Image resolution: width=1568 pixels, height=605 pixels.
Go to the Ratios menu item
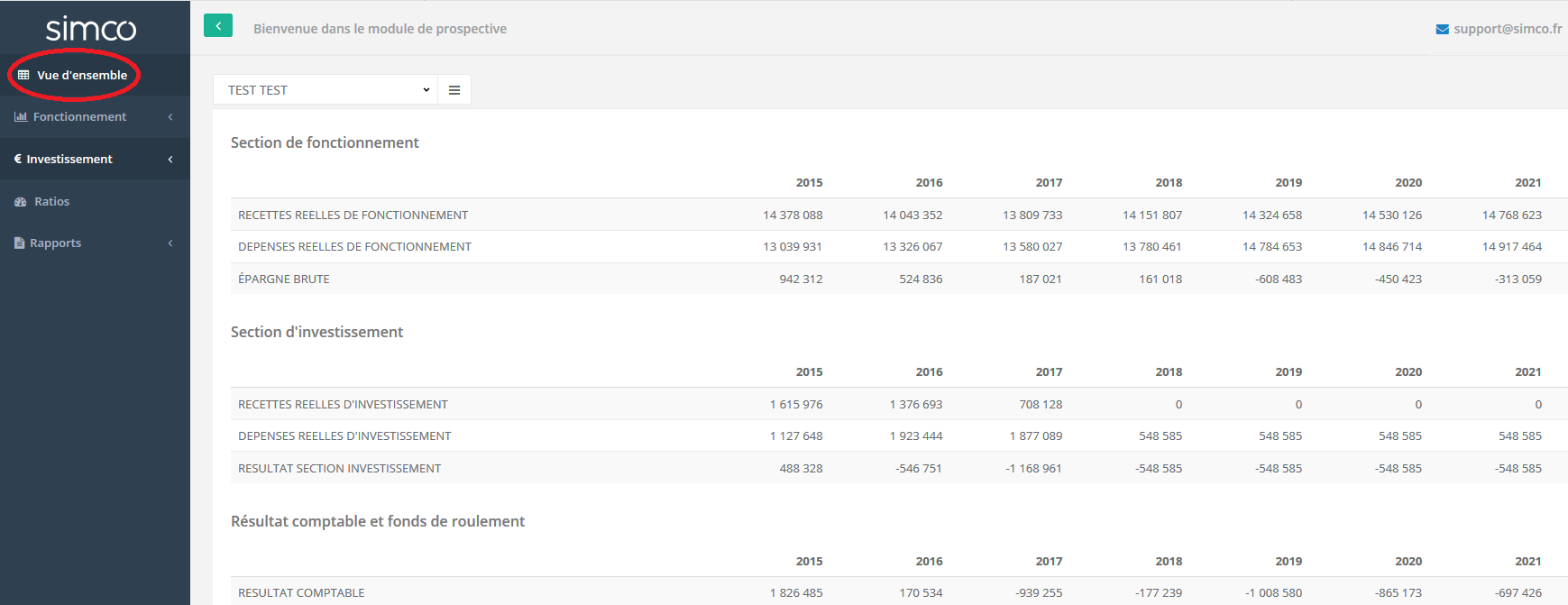pyautogui.click(x=51, y=202)
